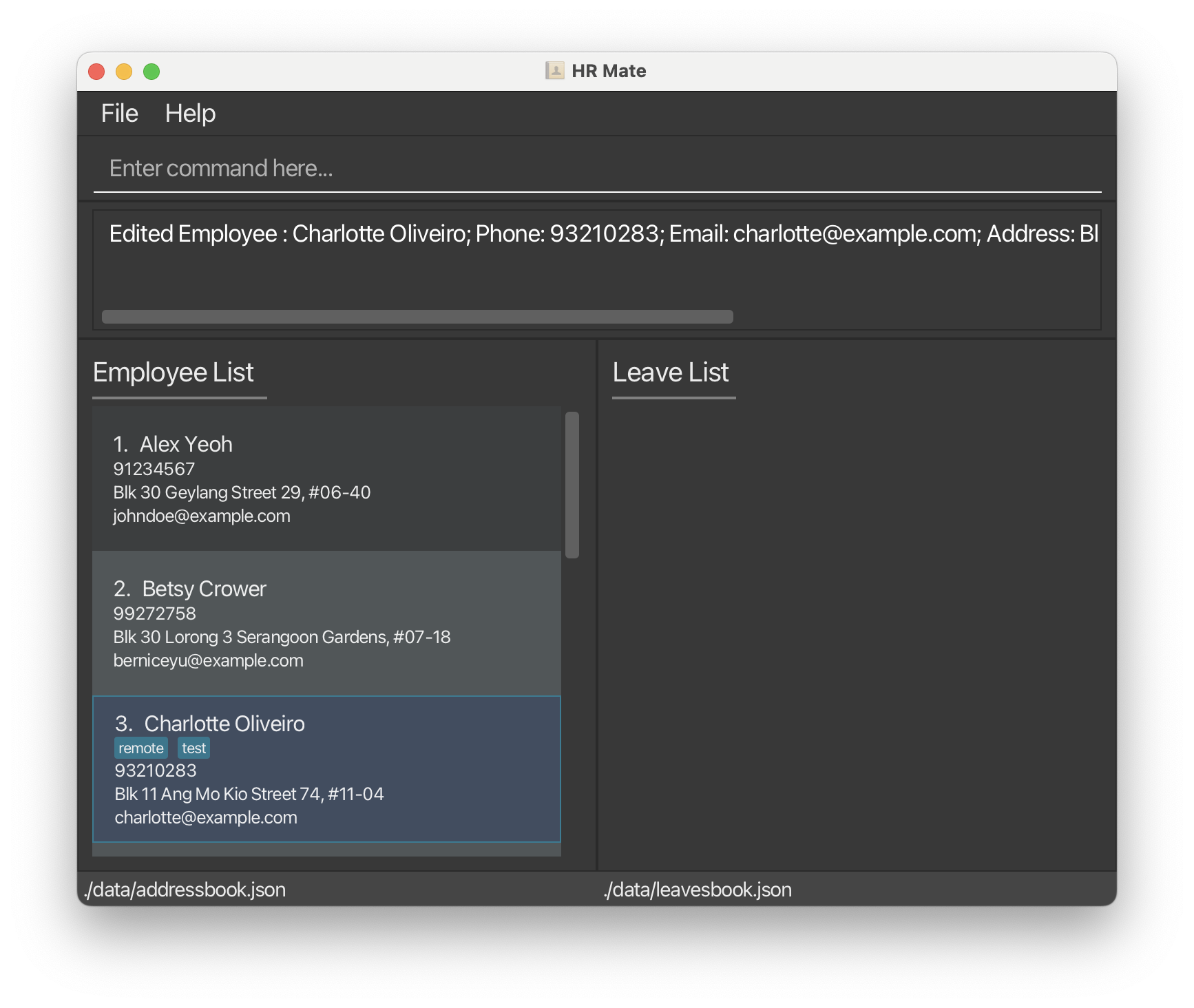This screenshot has width=1194, height=1008.
Task: Click phone number 99272758
Action: coord(155,613)
